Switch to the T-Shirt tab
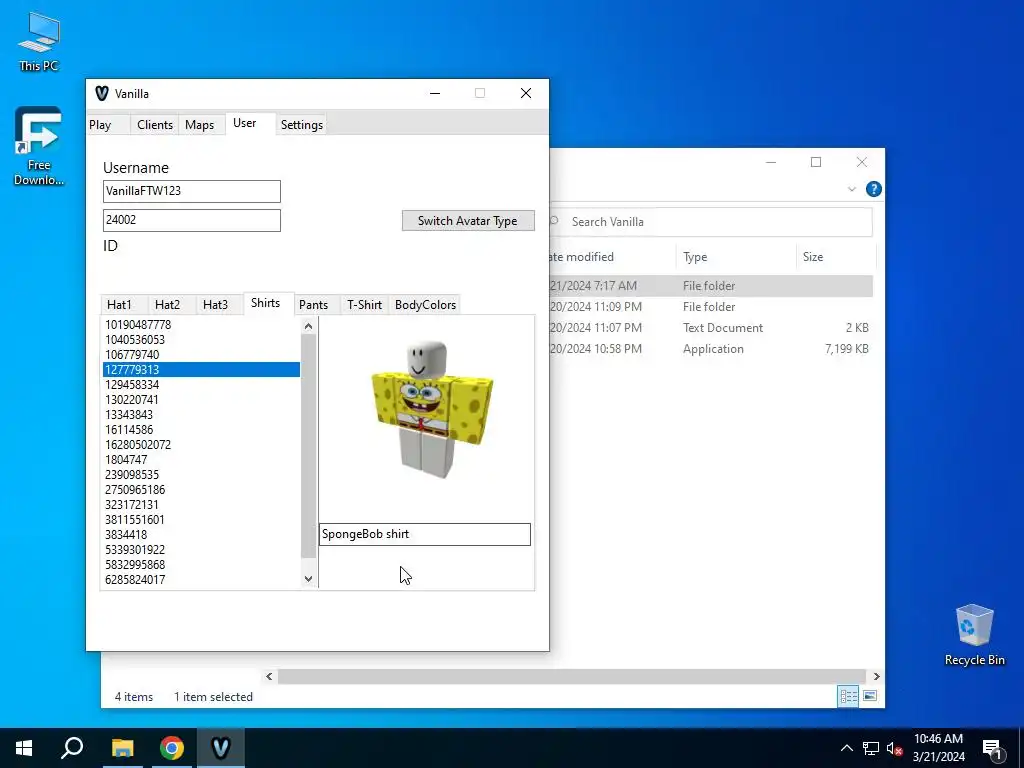This screenshot has width=1024, height=768. [364, 305]
